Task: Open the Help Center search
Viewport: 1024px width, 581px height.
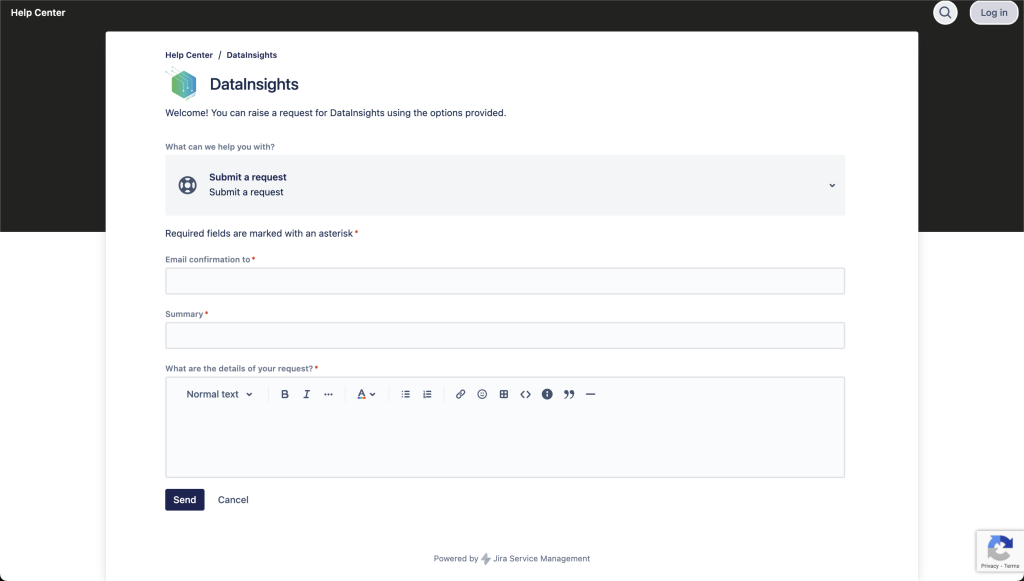Action: click(944, 12)
